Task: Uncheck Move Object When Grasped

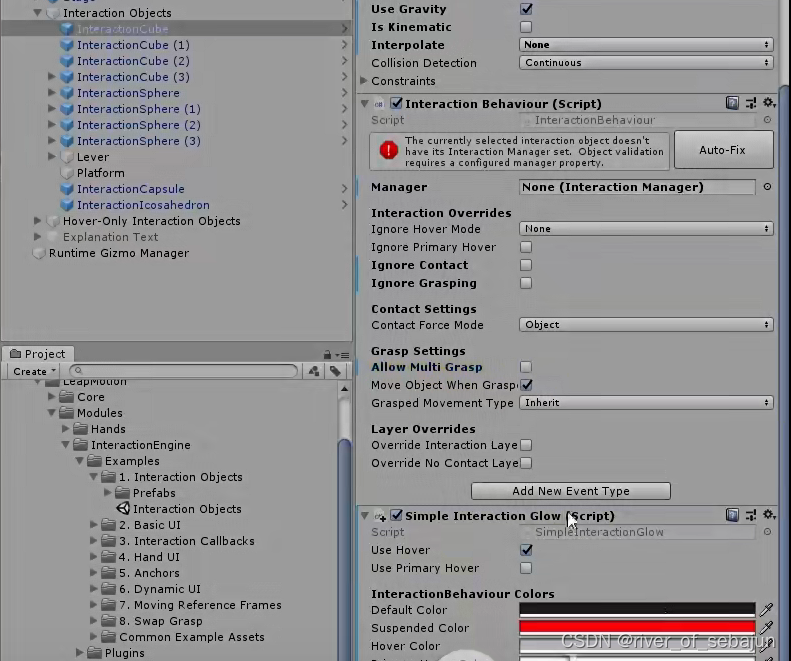Action: (527, 385)
